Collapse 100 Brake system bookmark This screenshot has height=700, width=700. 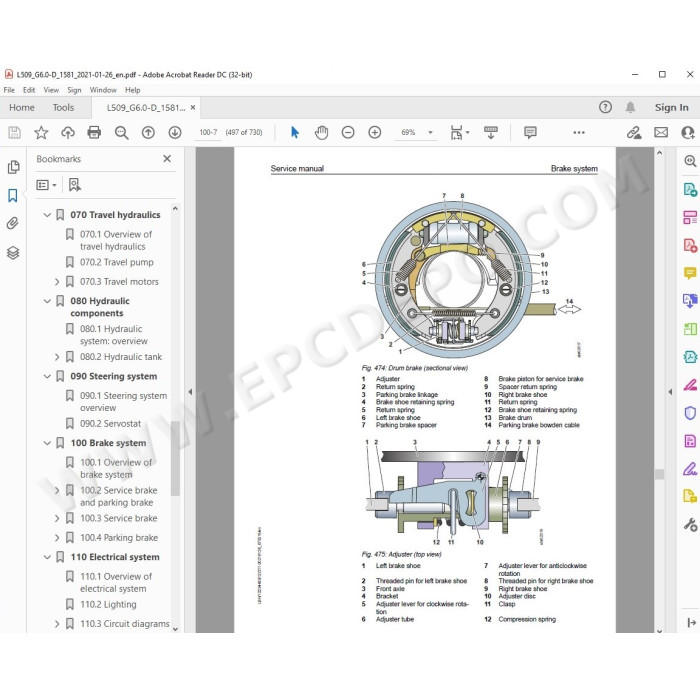[x=47, y=443]
